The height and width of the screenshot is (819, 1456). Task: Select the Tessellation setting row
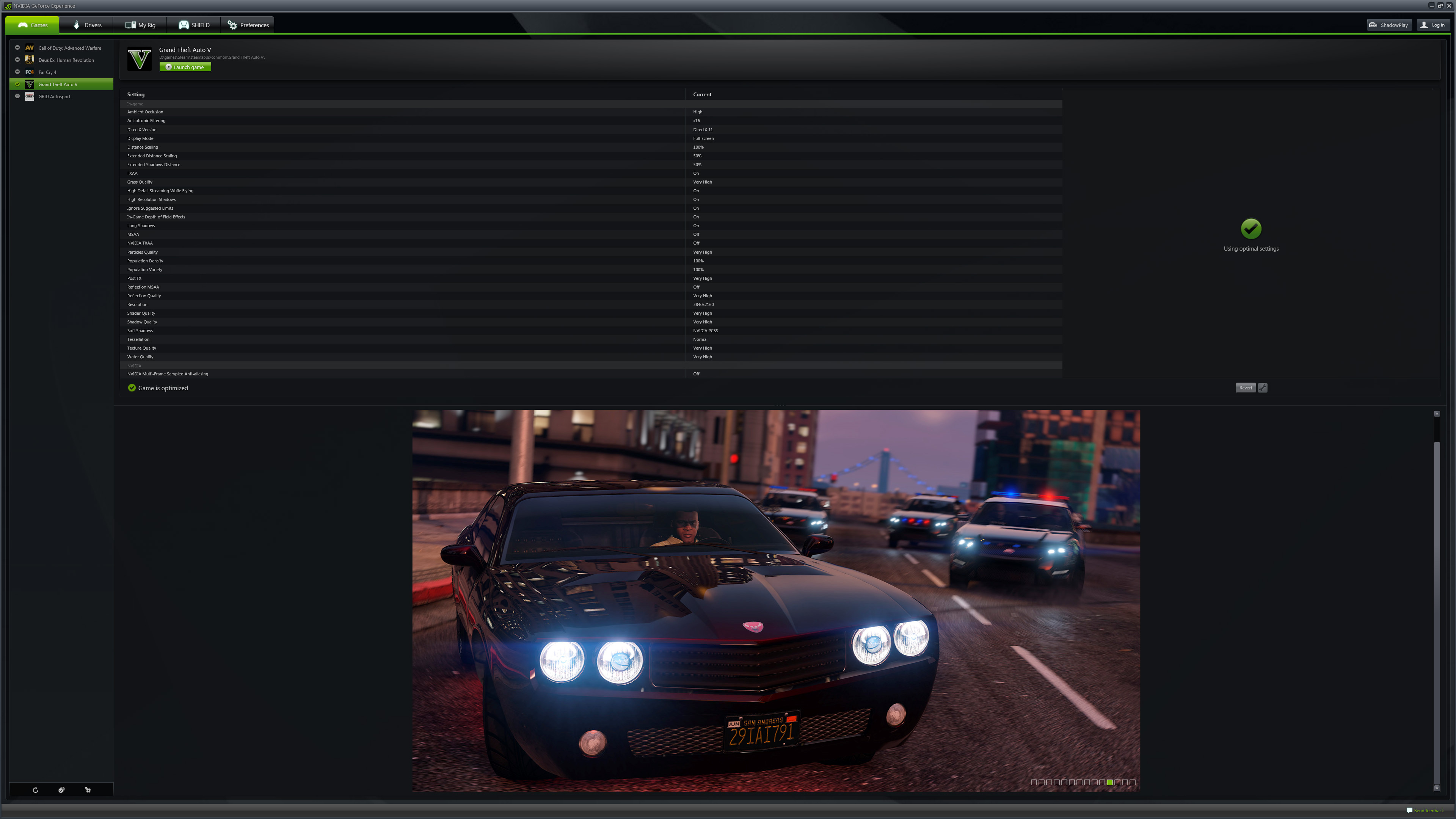591,340
